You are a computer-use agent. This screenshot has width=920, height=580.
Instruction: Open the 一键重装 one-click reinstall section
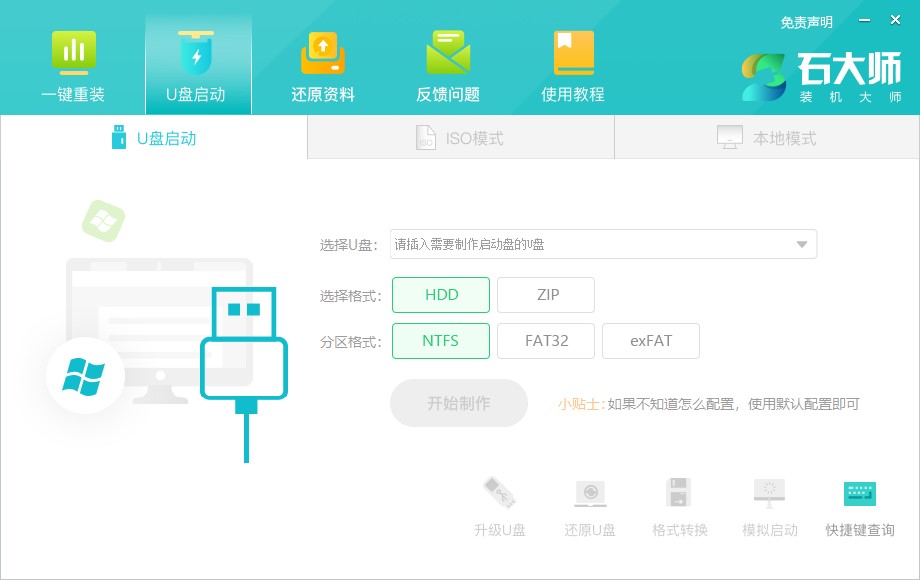(73, 67)
